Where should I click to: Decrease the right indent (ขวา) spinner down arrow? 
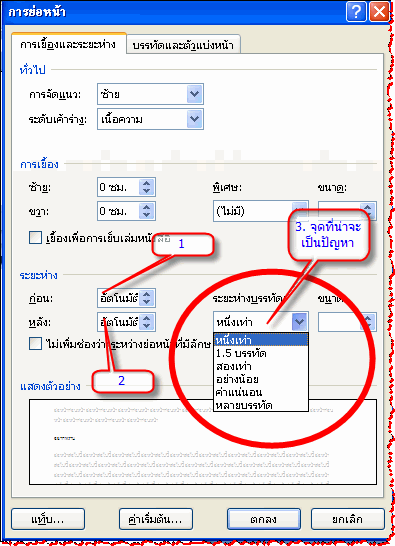[147, 215]
